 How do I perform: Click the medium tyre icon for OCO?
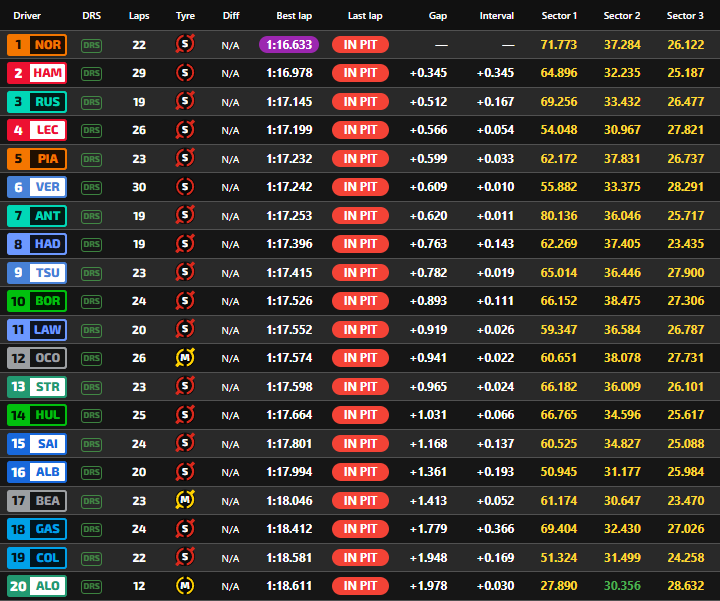point(184,358)
